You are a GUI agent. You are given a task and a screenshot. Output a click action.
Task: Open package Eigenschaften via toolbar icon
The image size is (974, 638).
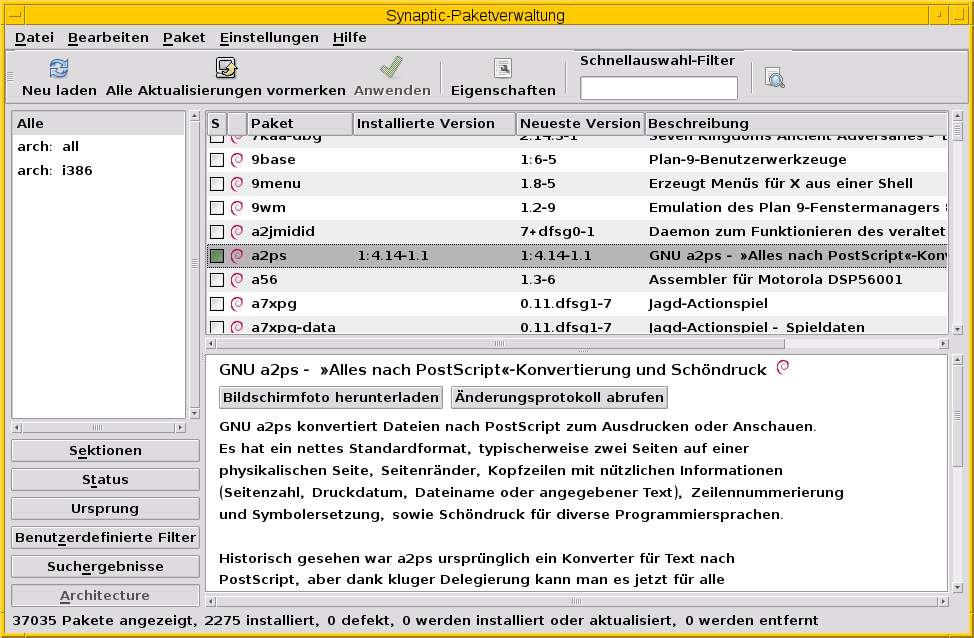[x=503, y=68]
